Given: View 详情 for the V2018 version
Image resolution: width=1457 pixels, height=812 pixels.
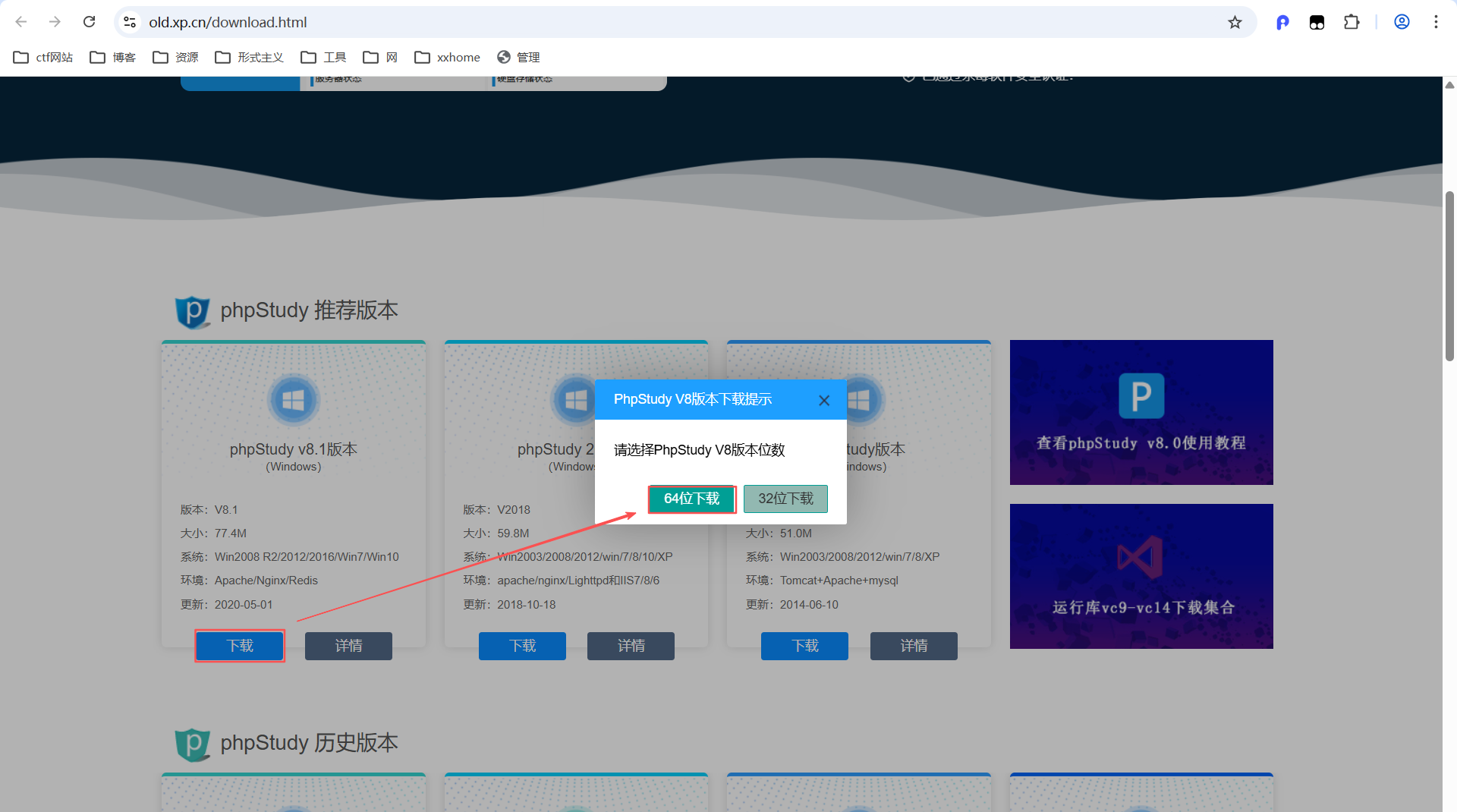Looking at the screenshot, I should 631,646.
